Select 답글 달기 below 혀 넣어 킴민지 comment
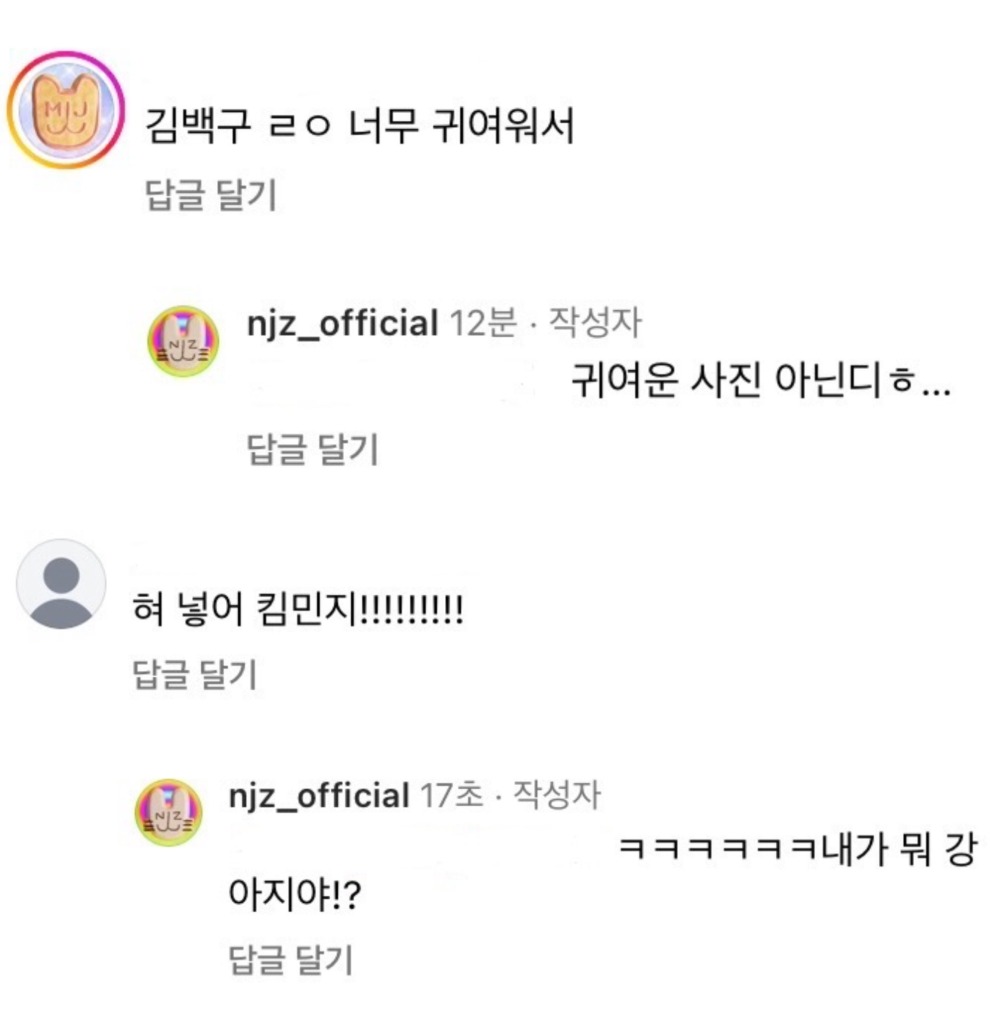The width and height of the screenshot is (1000, 1015). tap(195, 674)
